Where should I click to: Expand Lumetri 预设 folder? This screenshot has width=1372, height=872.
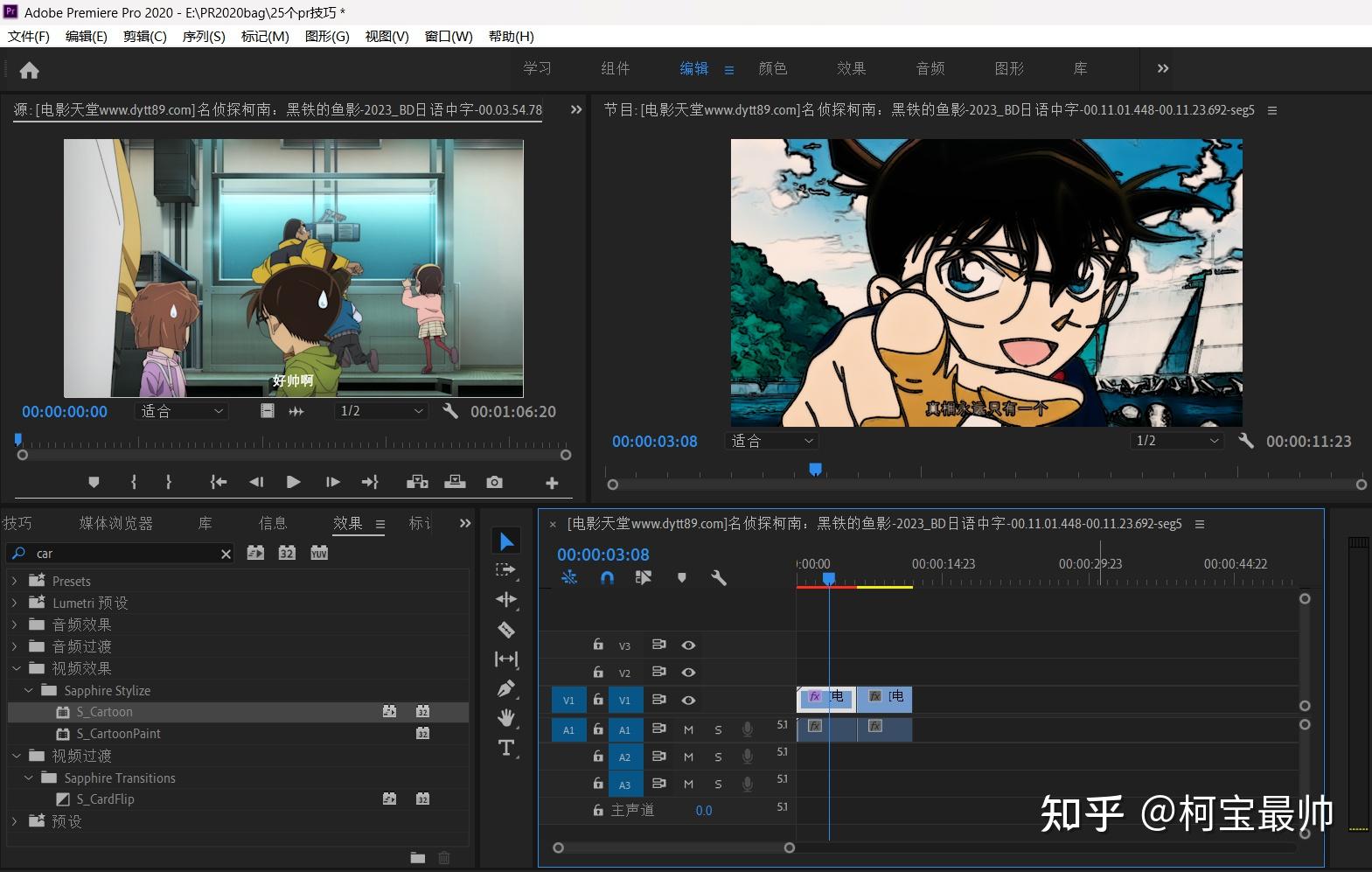point(14,603)
